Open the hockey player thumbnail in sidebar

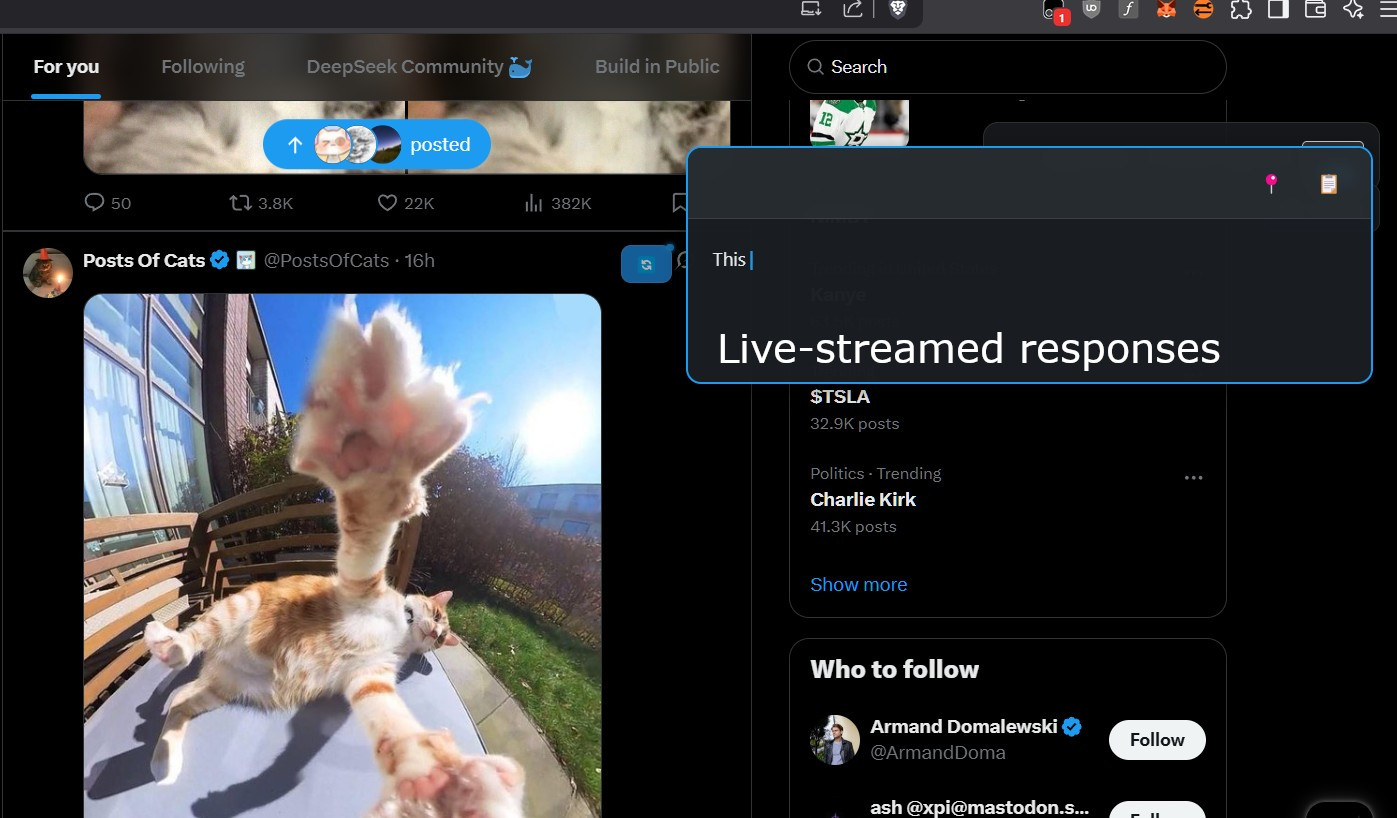[859, 123]
